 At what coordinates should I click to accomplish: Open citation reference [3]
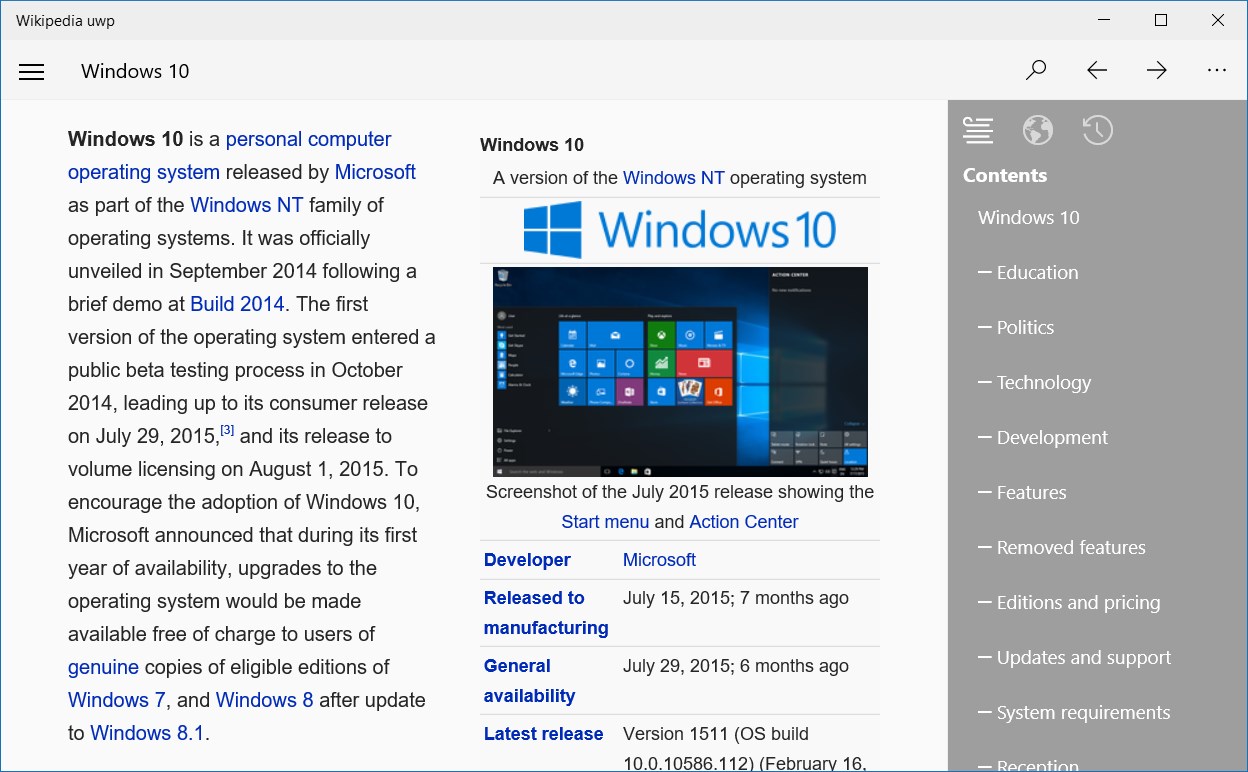pyautogui.click(x=227, y=430)
